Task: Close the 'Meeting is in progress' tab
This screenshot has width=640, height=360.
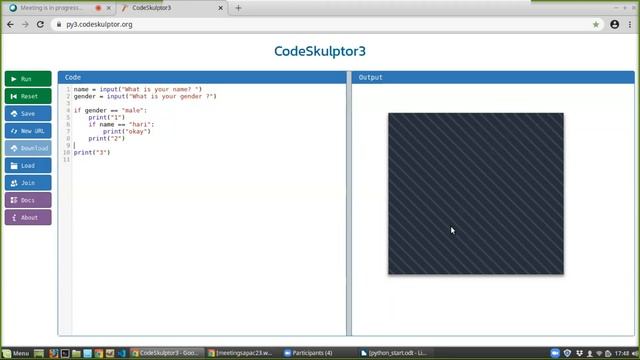Action: (109, 8)
